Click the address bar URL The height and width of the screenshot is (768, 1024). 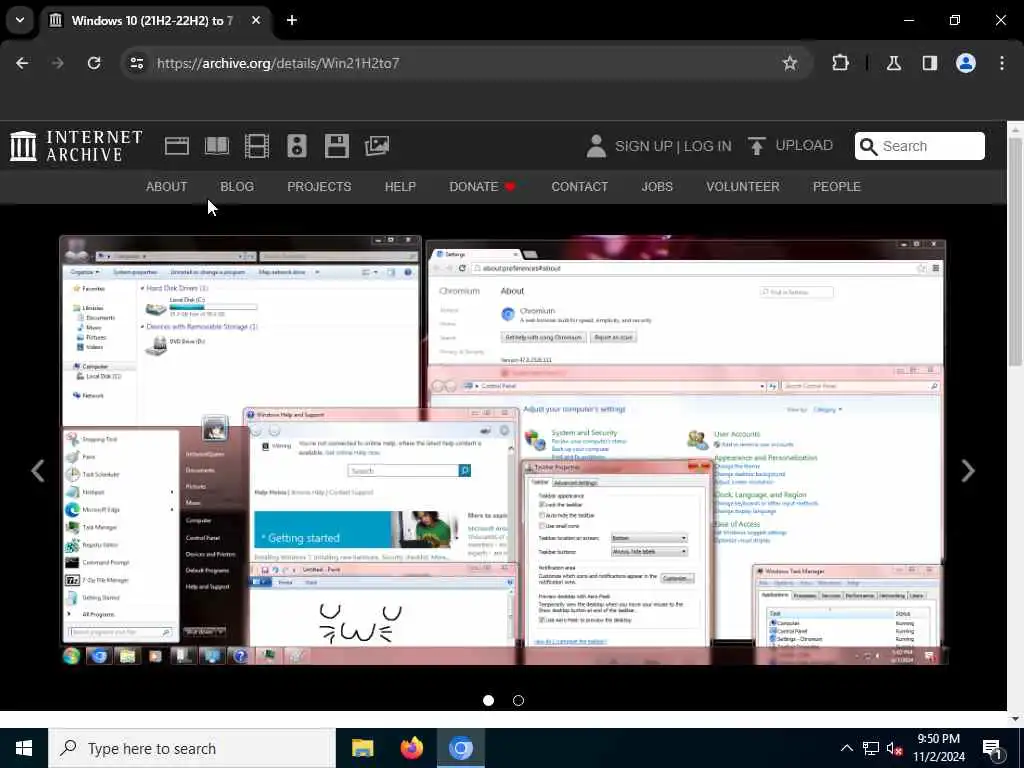pyautogui.click(x=278, y=63)
